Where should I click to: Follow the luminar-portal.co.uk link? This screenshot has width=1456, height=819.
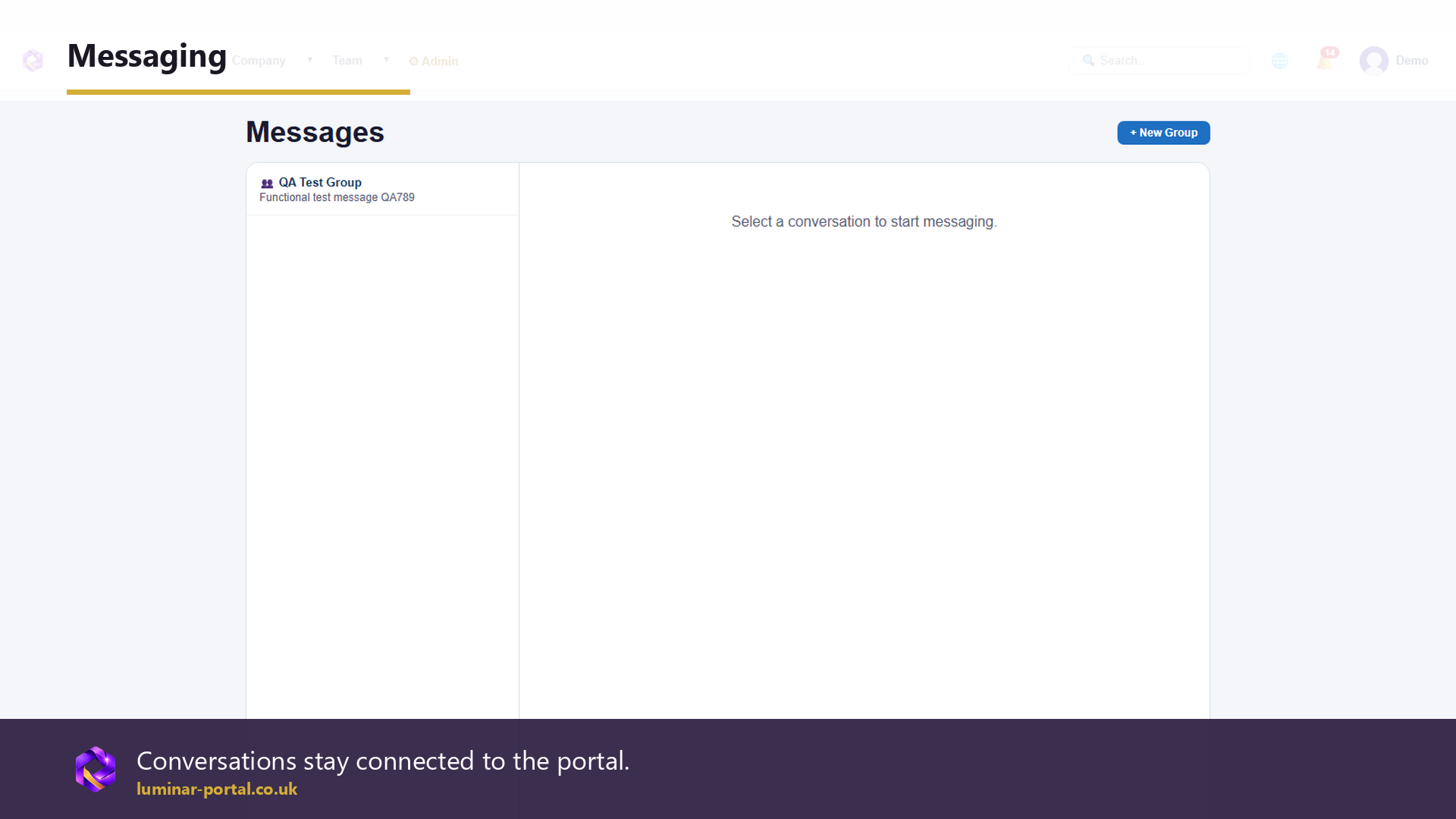coord(217,789)
